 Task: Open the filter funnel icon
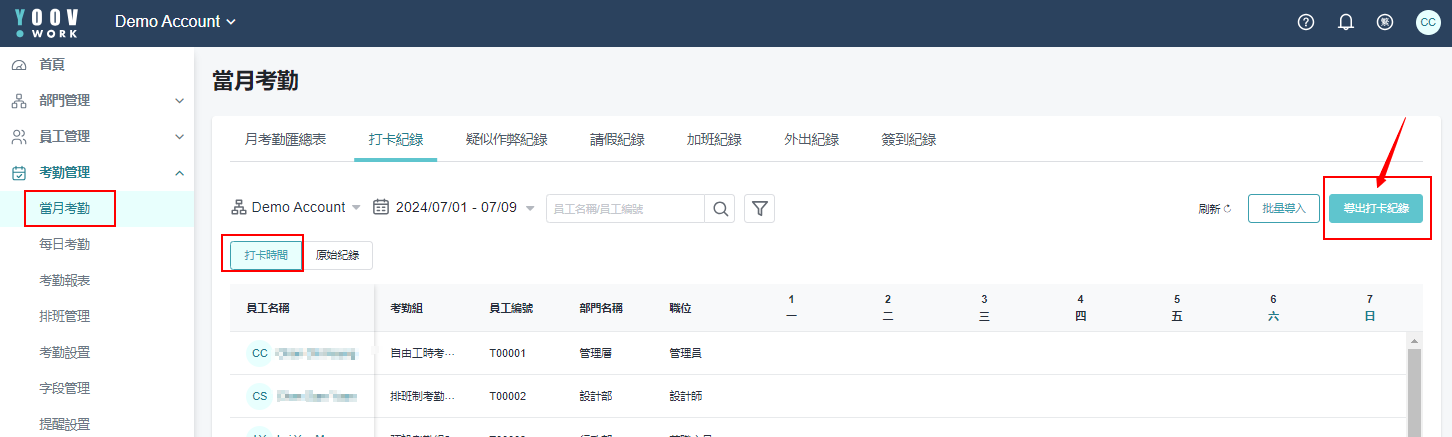pyautogui.click(x=760, y=208)
